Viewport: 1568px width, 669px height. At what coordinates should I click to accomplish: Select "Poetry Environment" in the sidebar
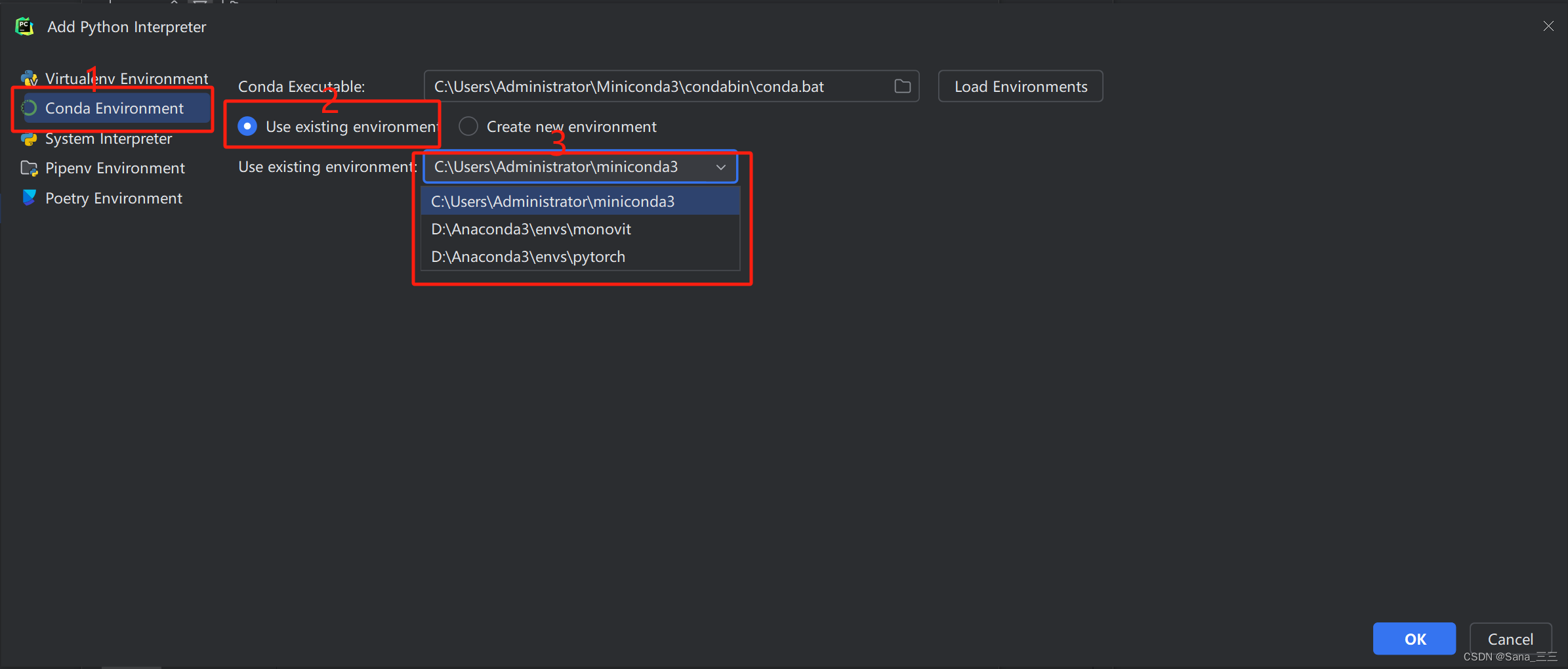(113, 198)
